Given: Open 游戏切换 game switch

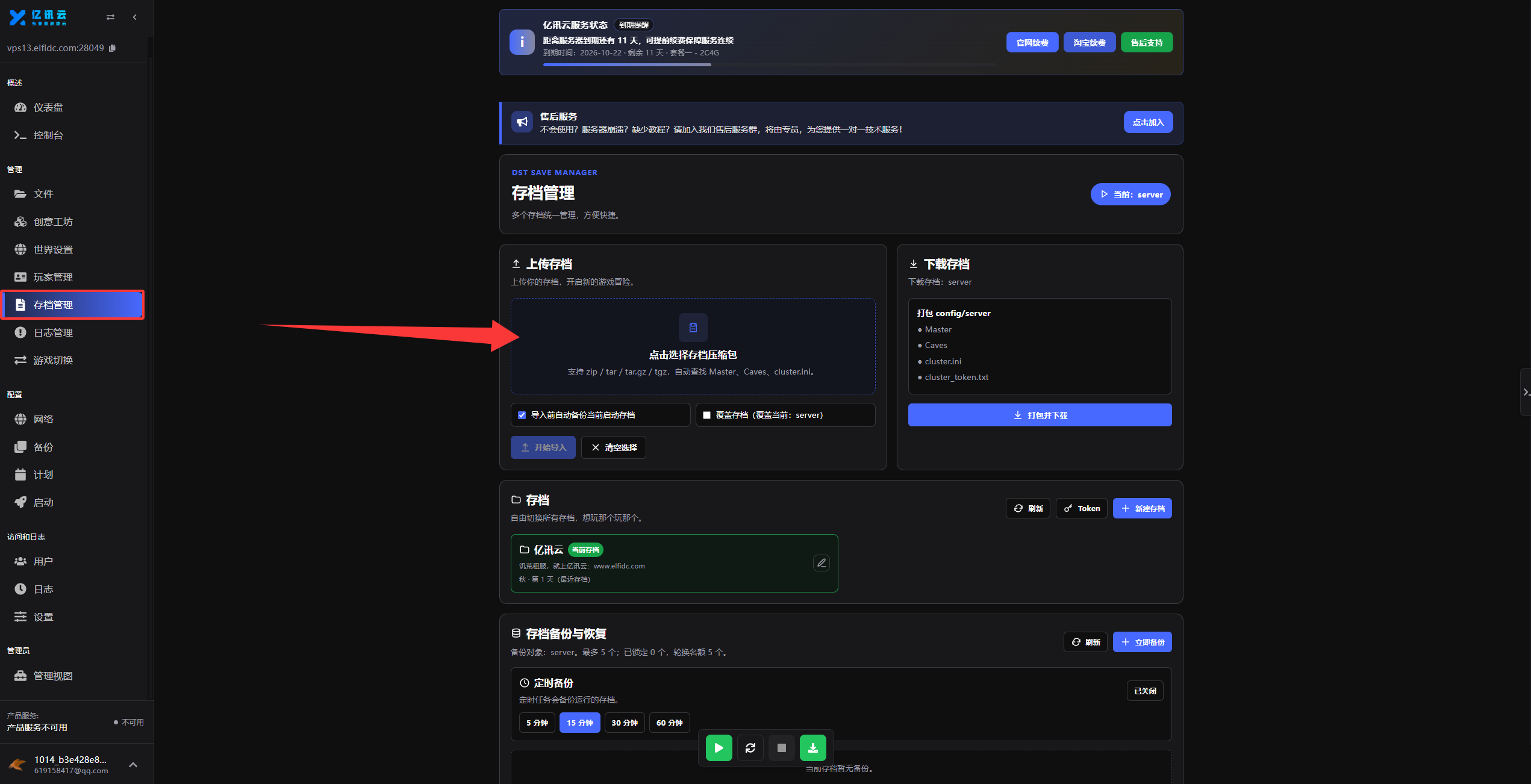Looking at the screenshot, I should point(72,360).
